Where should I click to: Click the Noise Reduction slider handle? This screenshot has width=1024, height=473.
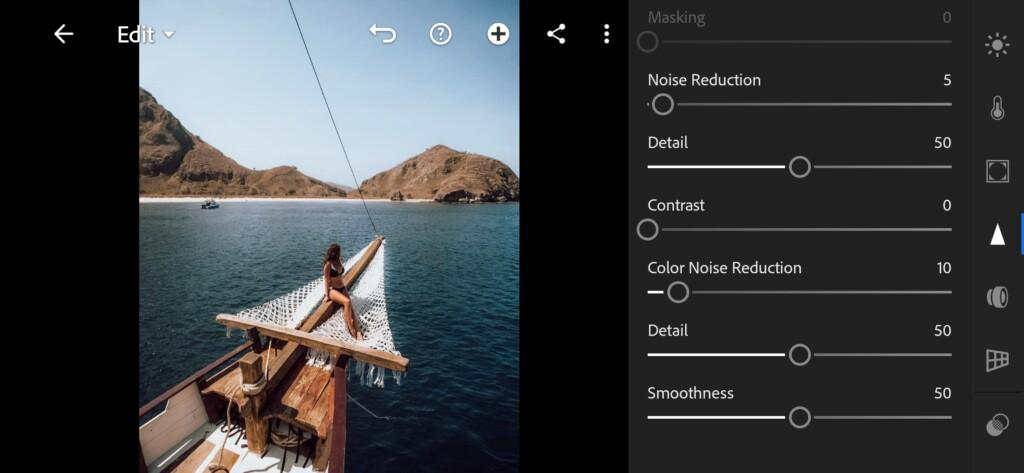coord(662,105)
